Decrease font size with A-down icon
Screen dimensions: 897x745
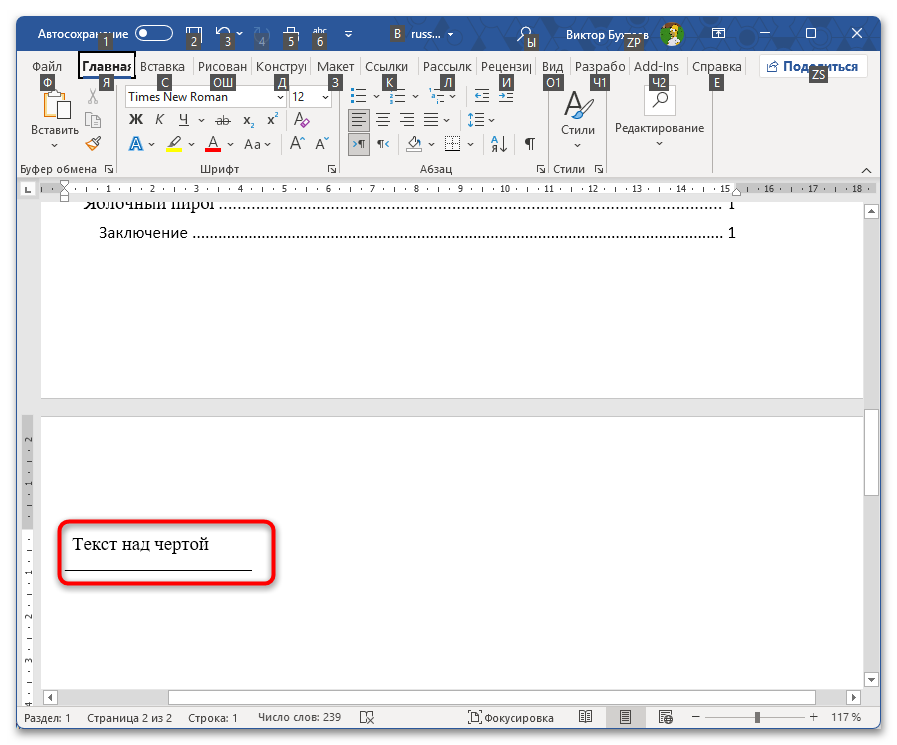tap(322, 144)
